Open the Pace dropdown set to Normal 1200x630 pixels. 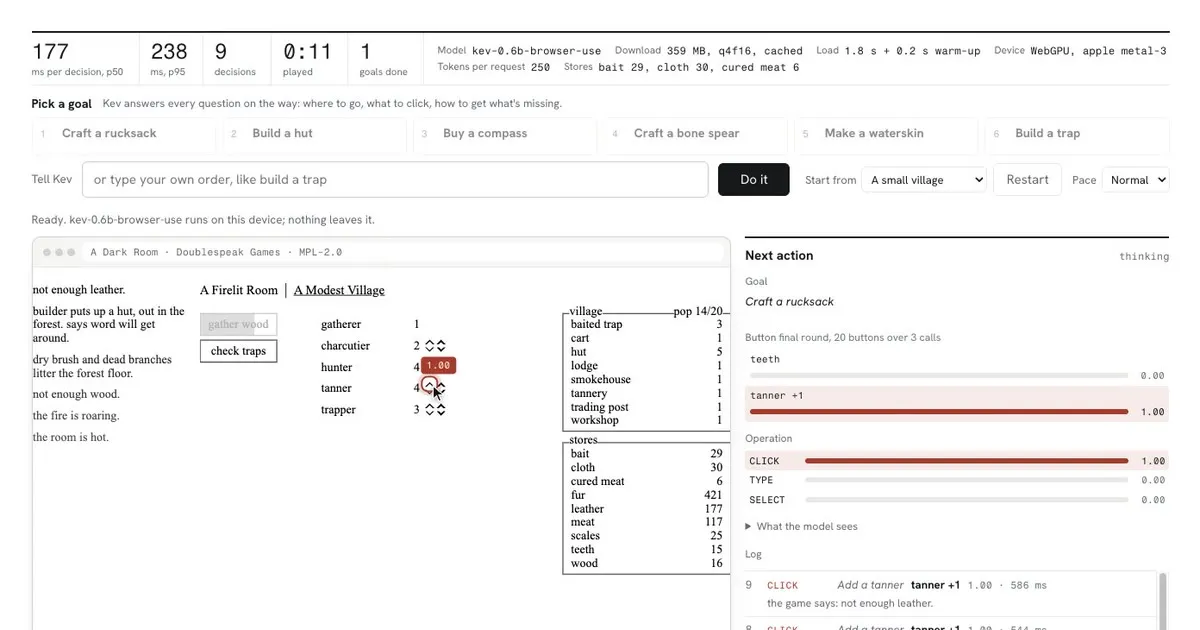coord(1135,180)
